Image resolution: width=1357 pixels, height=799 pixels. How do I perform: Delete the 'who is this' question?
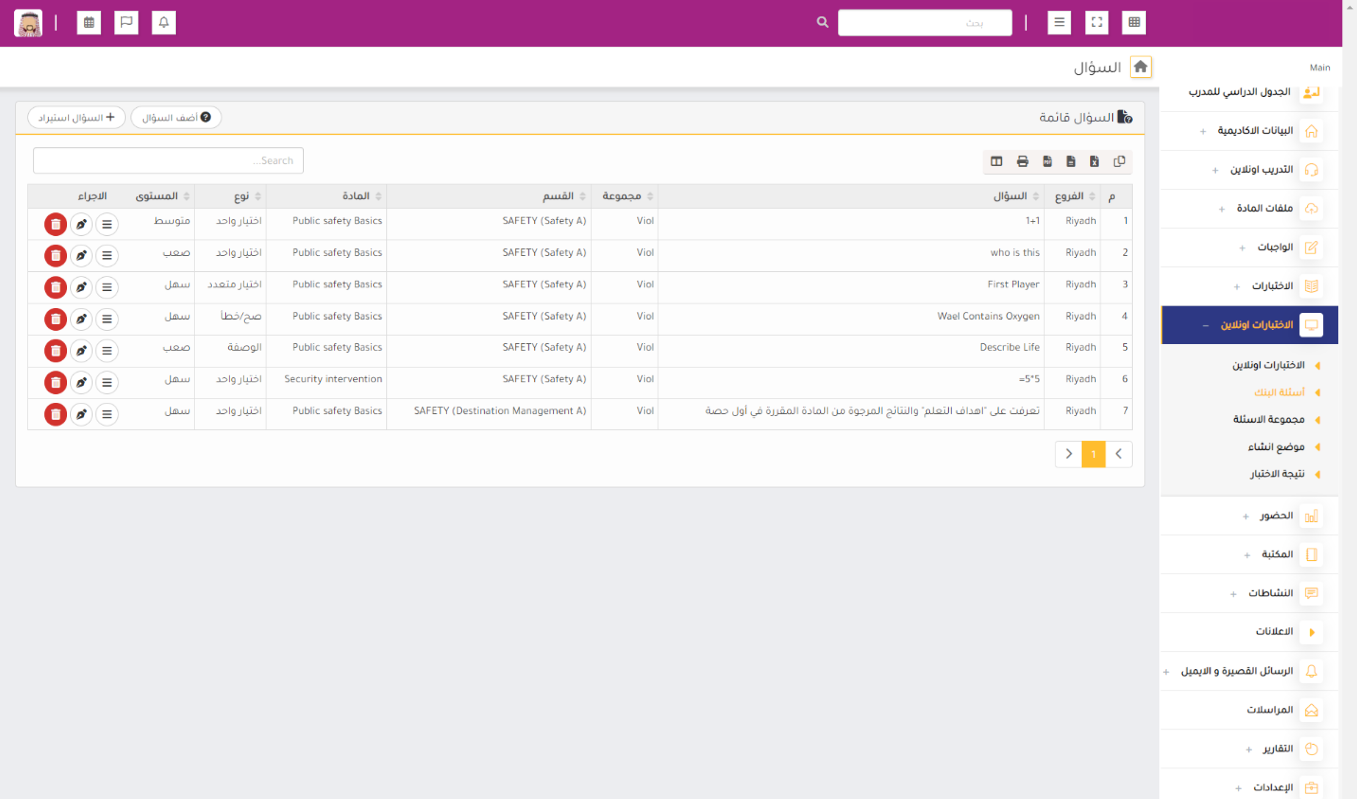[56, 255]
